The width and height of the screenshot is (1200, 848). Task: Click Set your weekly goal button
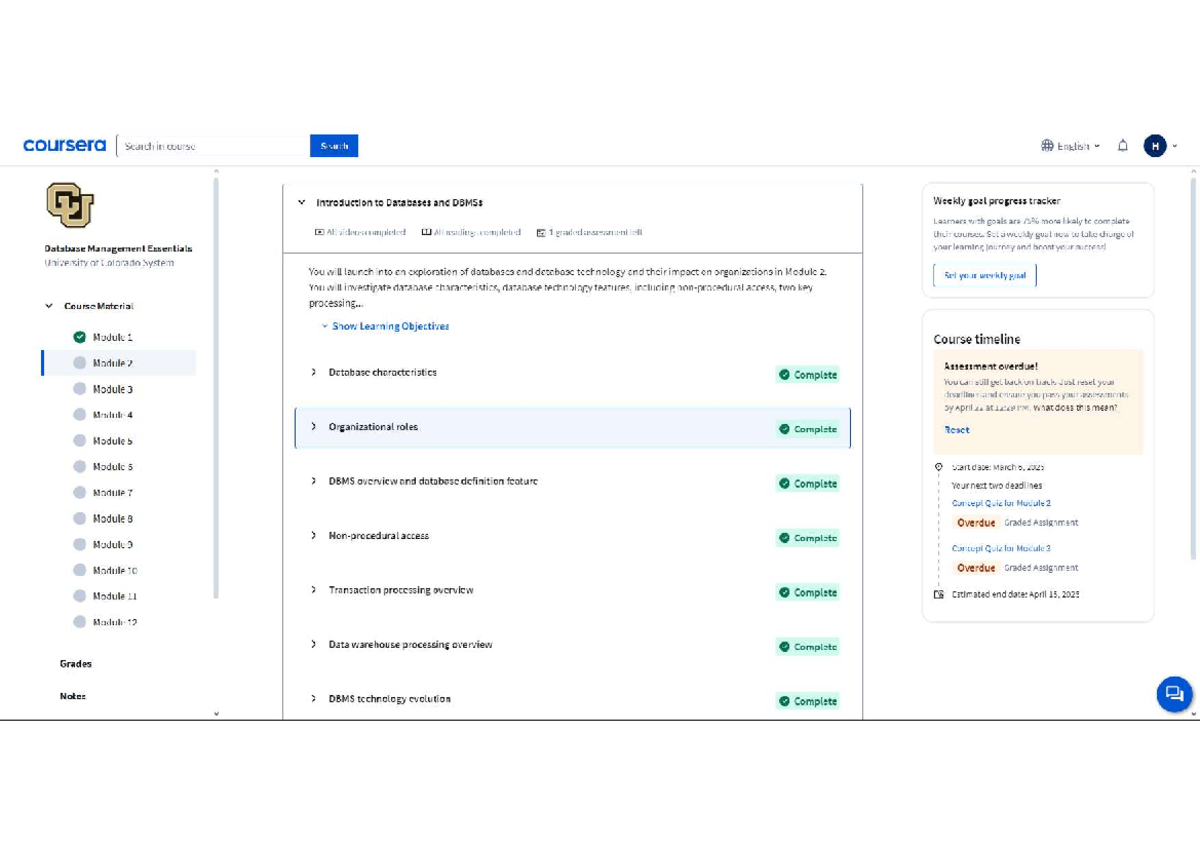point(985,275)
